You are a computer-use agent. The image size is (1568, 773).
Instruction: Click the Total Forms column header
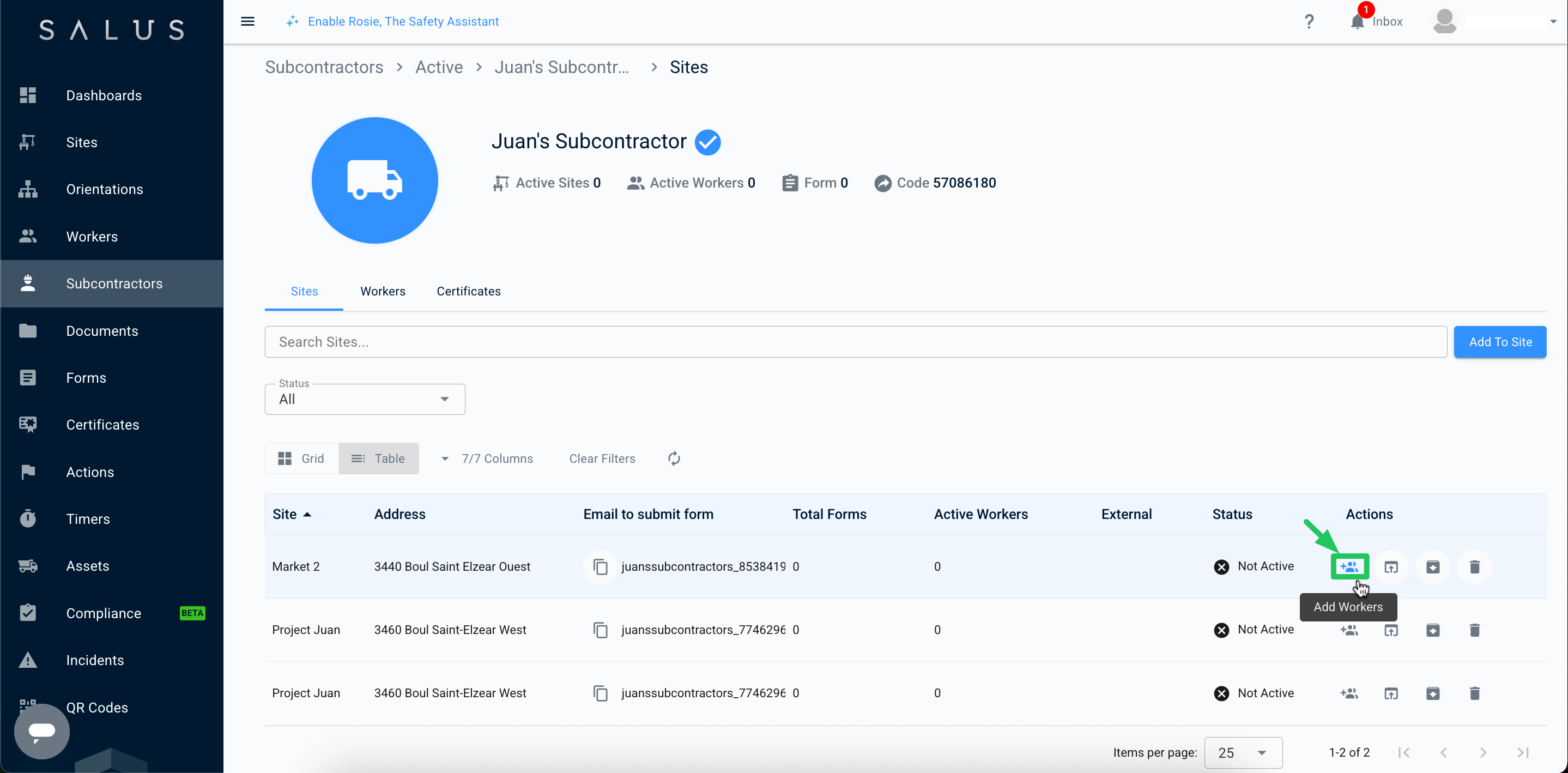tap(829, 514)
